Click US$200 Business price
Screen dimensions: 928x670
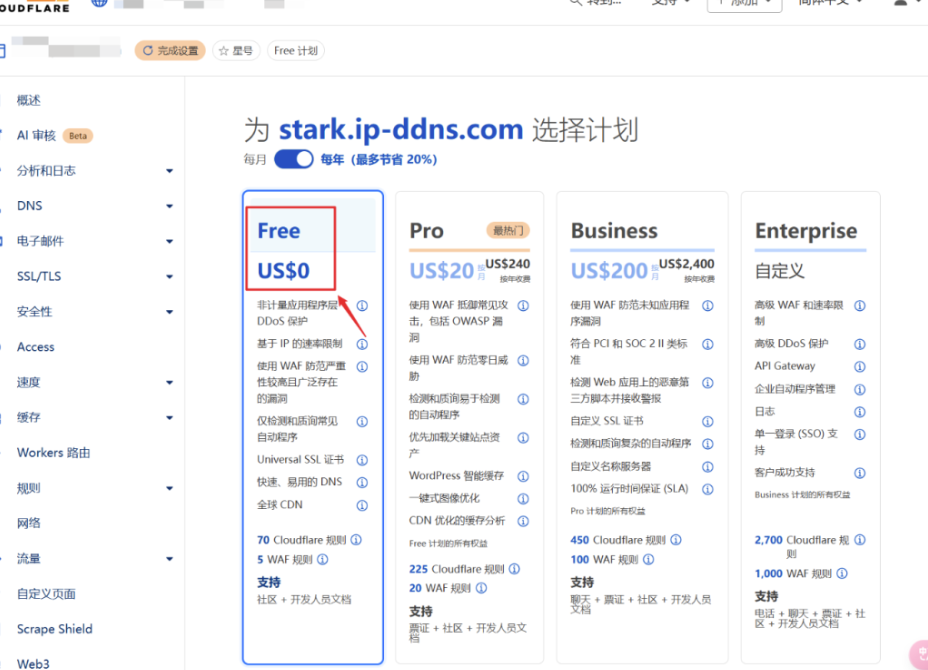click(609, 271)
